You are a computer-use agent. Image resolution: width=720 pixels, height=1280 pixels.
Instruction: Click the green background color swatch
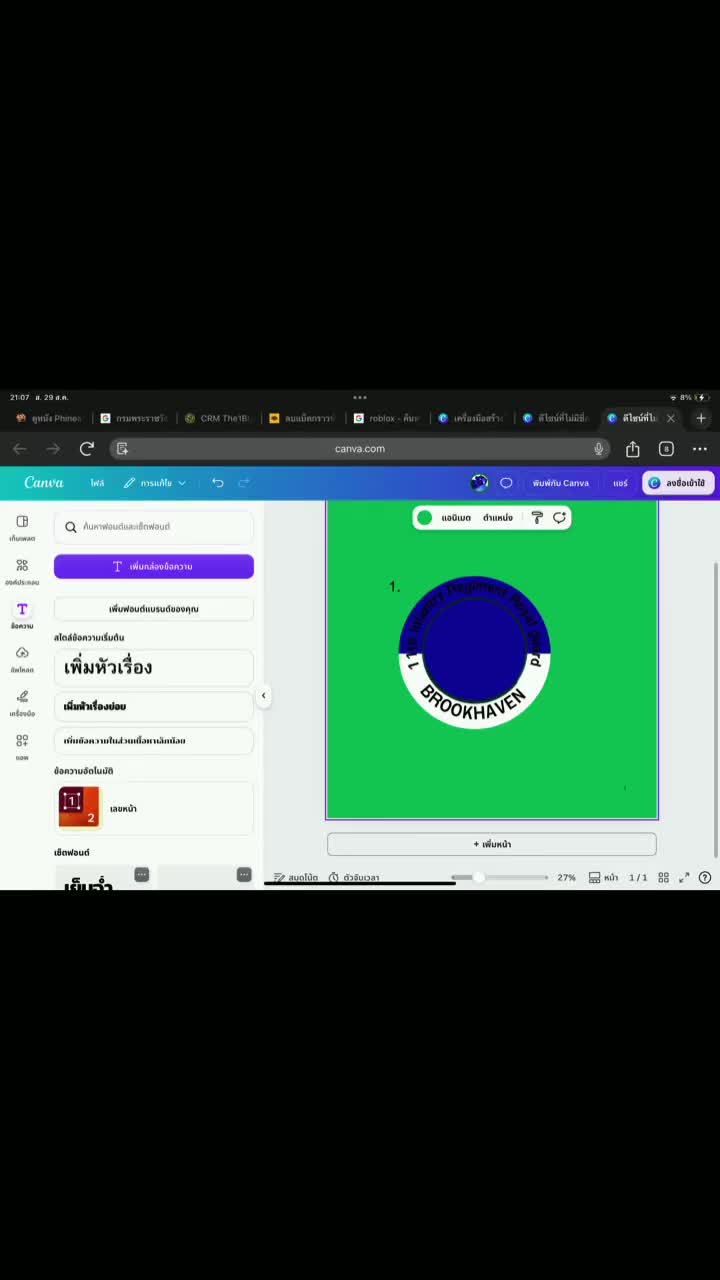[x=424, y=517]
